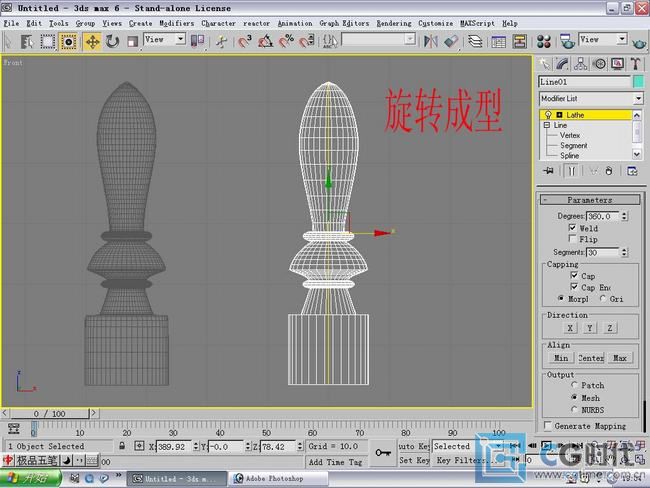
Task: Activate the Select and Scale tool
Action: tap(132, 41)
